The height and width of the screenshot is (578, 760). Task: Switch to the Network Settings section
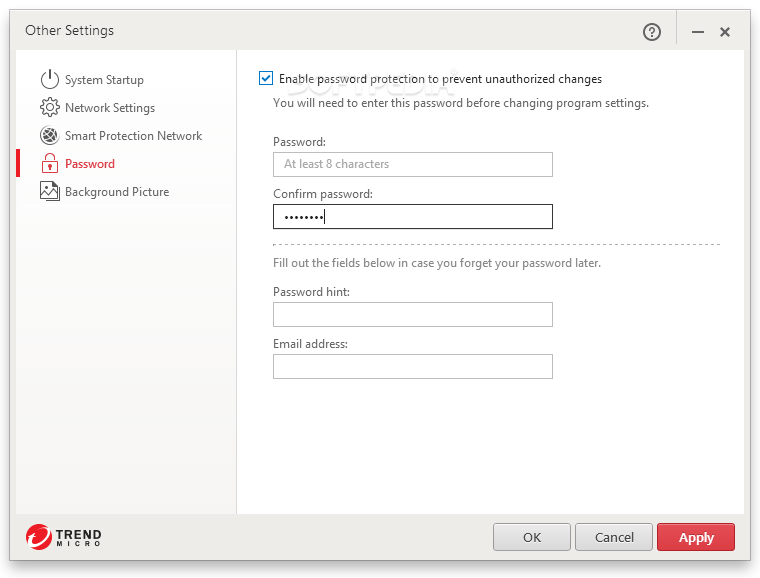[x=110, y=107]
